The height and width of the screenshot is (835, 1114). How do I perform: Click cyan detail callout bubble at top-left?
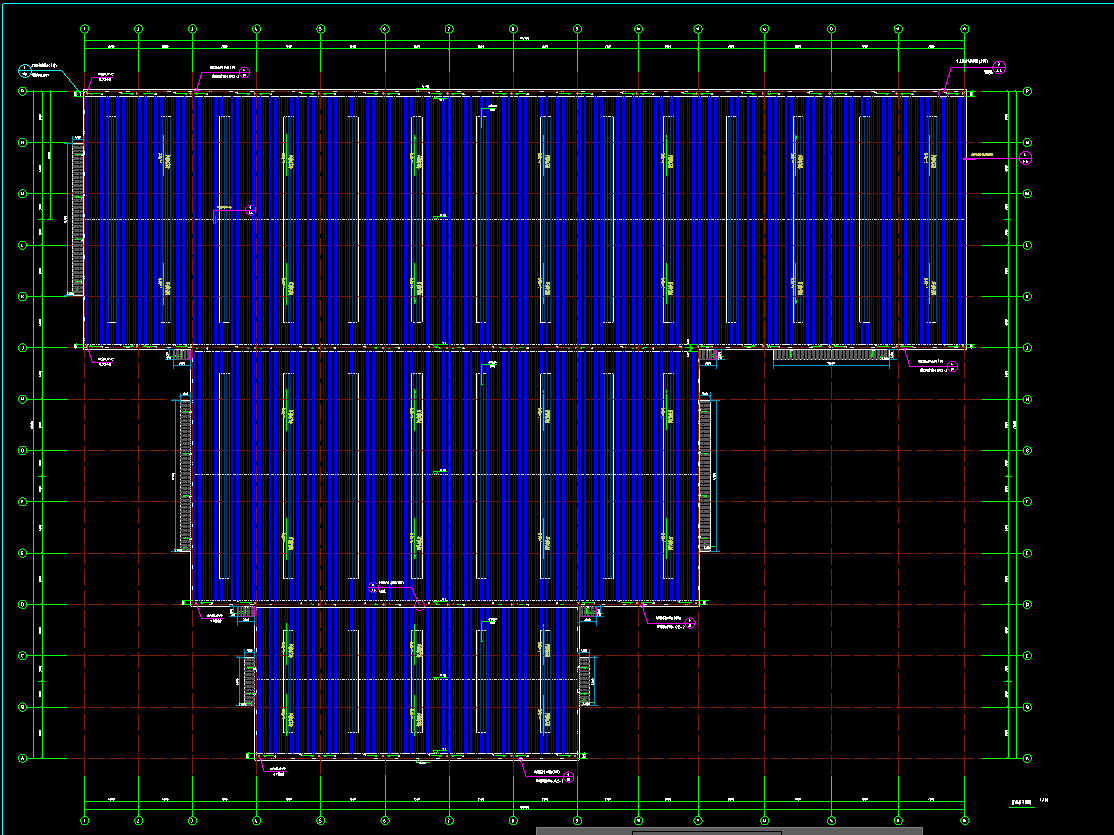pos(23,70)
